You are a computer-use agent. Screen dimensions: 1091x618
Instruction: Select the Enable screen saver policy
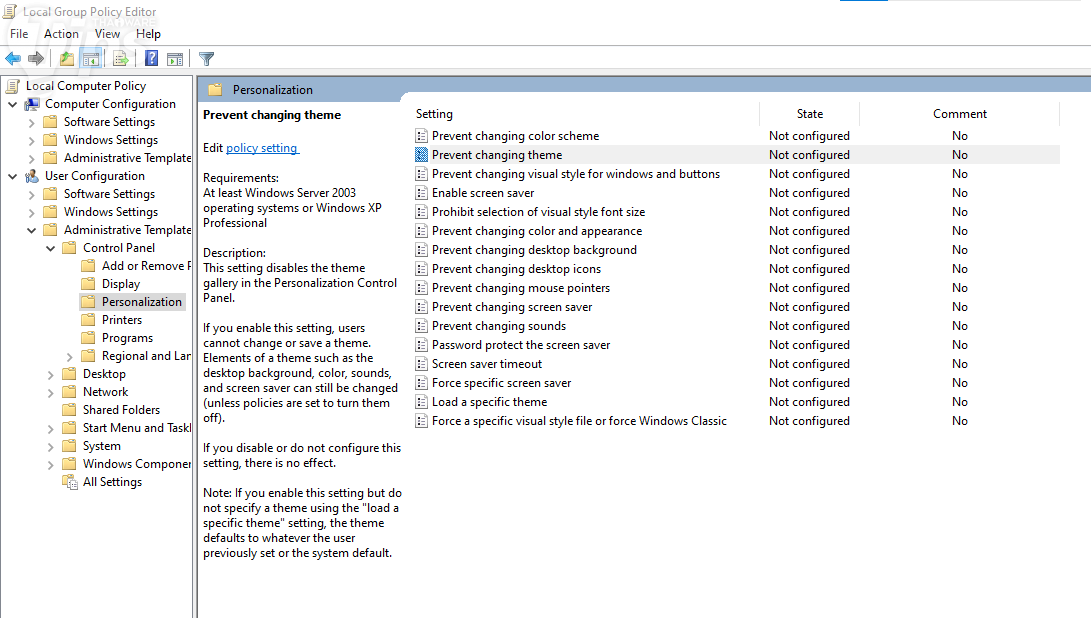tap(483, 193)
